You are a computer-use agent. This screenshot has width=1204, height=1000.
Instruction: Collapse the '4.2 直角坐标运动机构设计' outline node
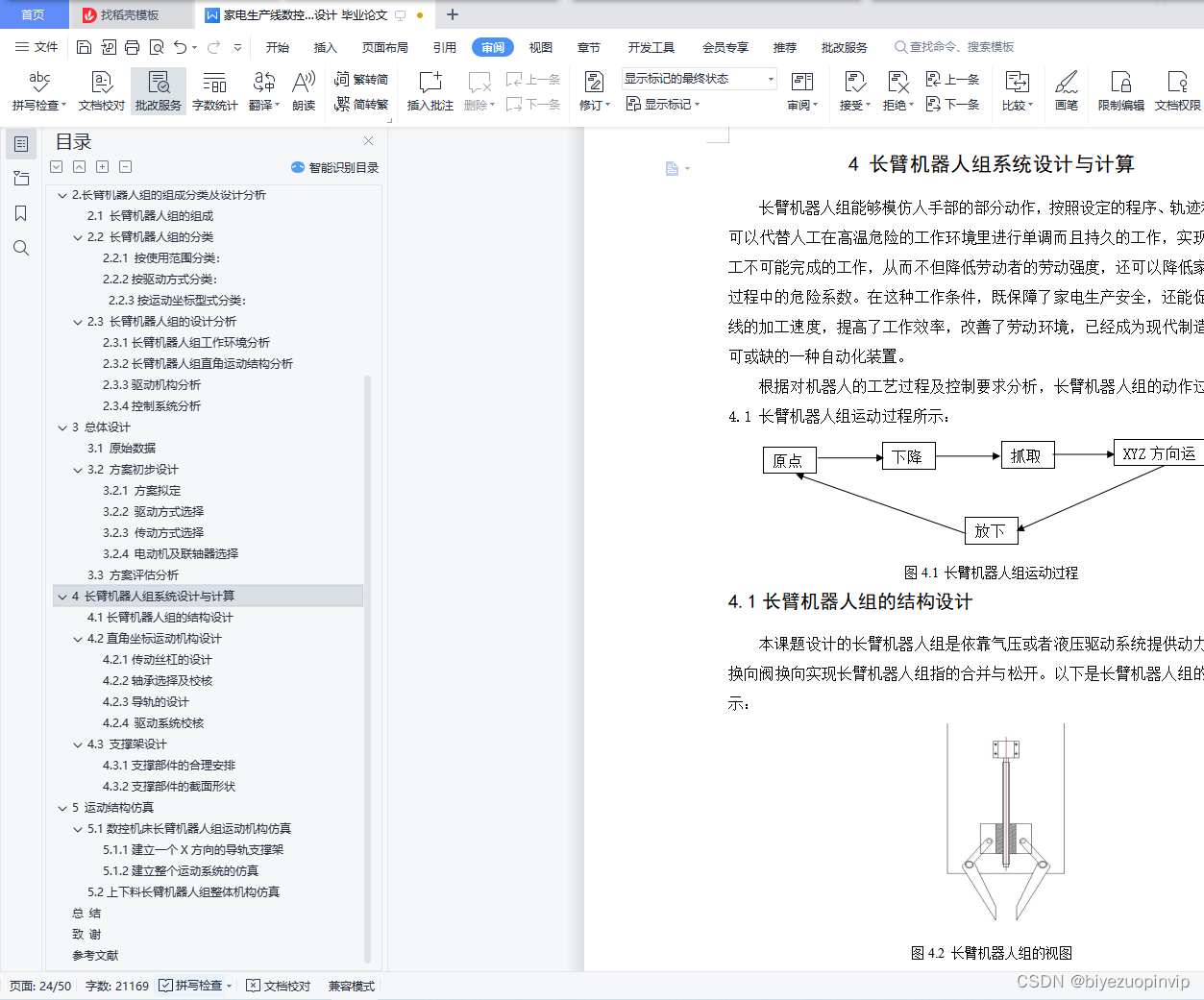point(78,639)
